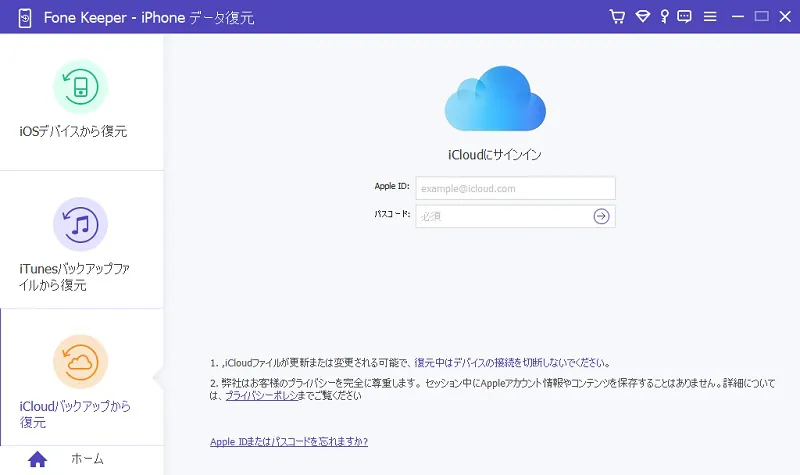Focus the Apple ID input field
Viewport: 800px width, 475px height.
[515, 188]
